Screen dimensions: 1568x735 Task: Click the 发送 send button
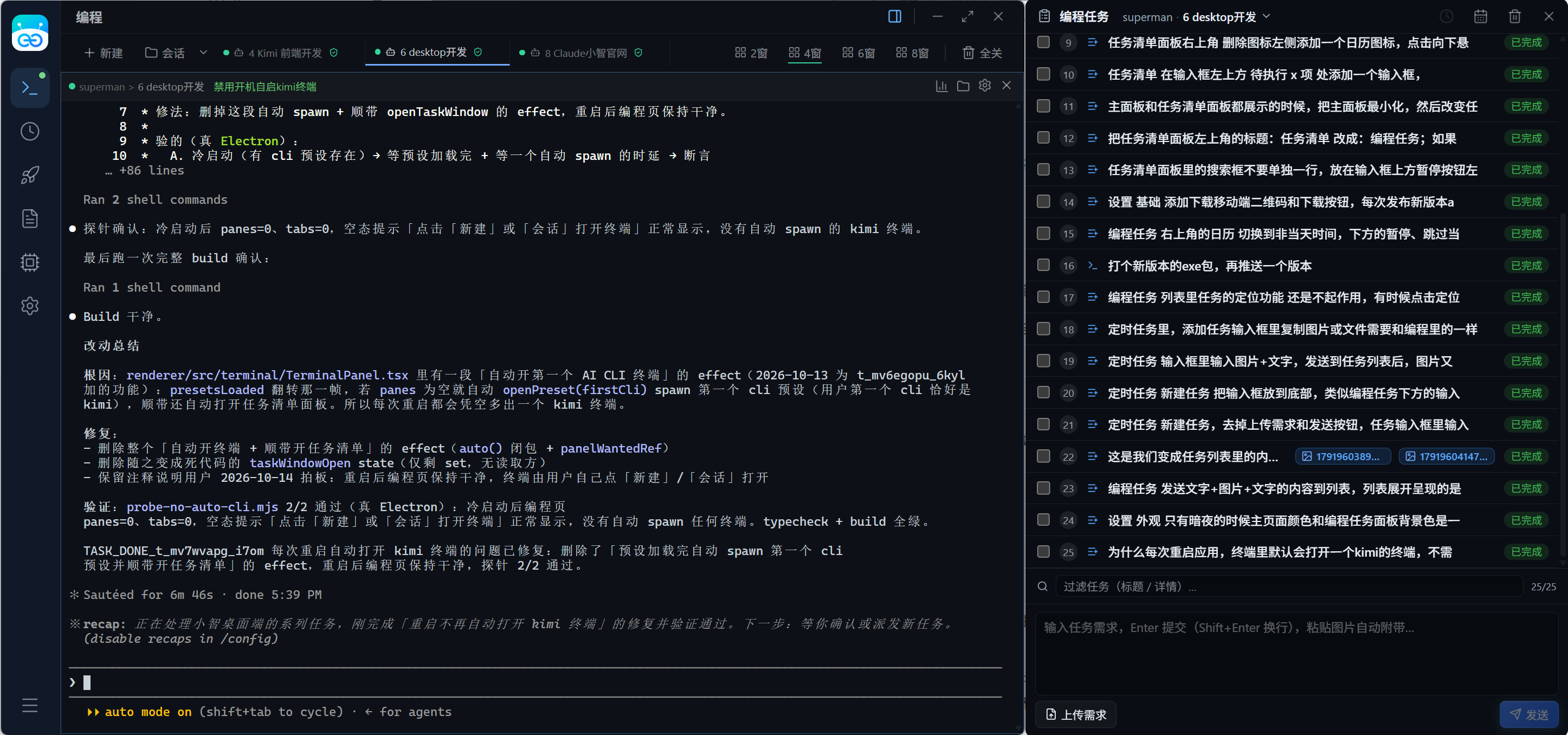1528,714
